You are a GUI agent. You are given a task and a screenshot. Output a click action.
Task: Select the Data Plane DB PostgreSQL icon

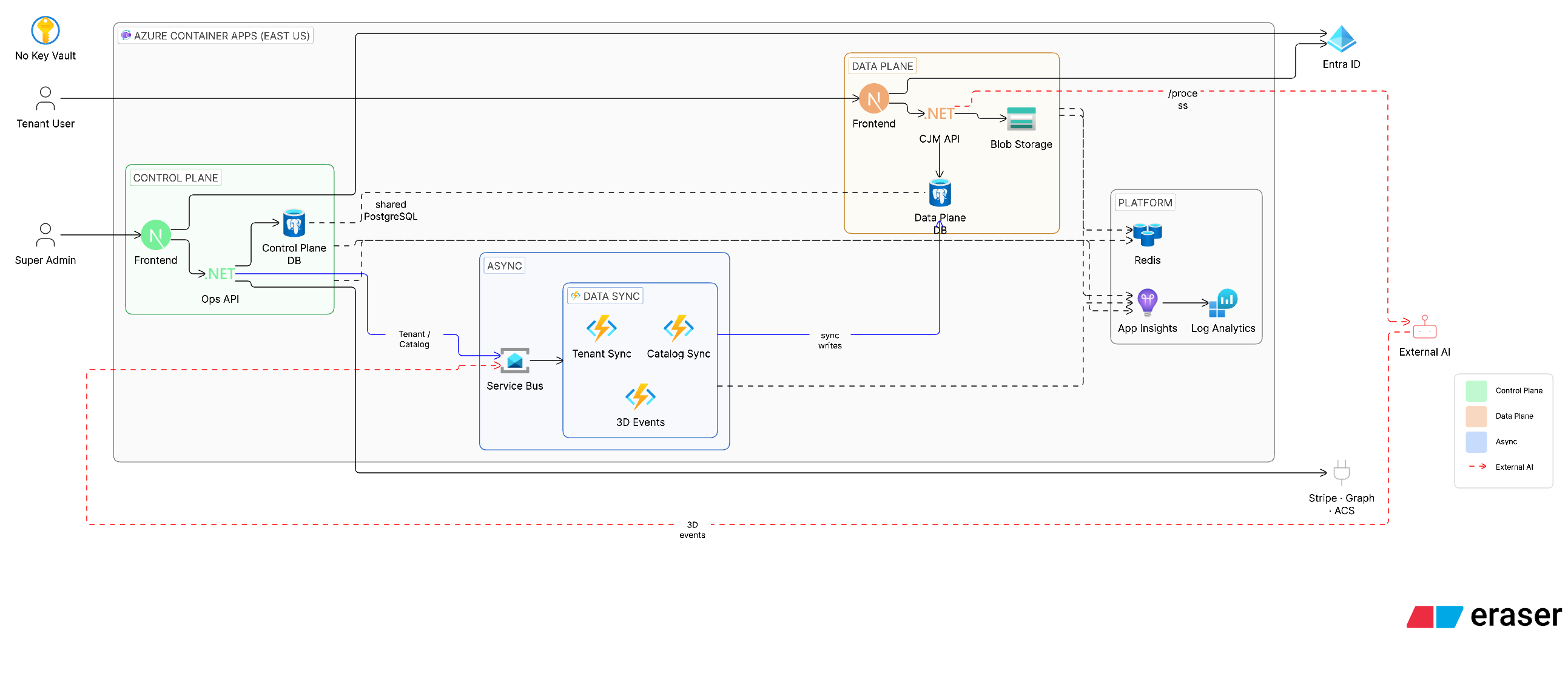tap(940, 193)
